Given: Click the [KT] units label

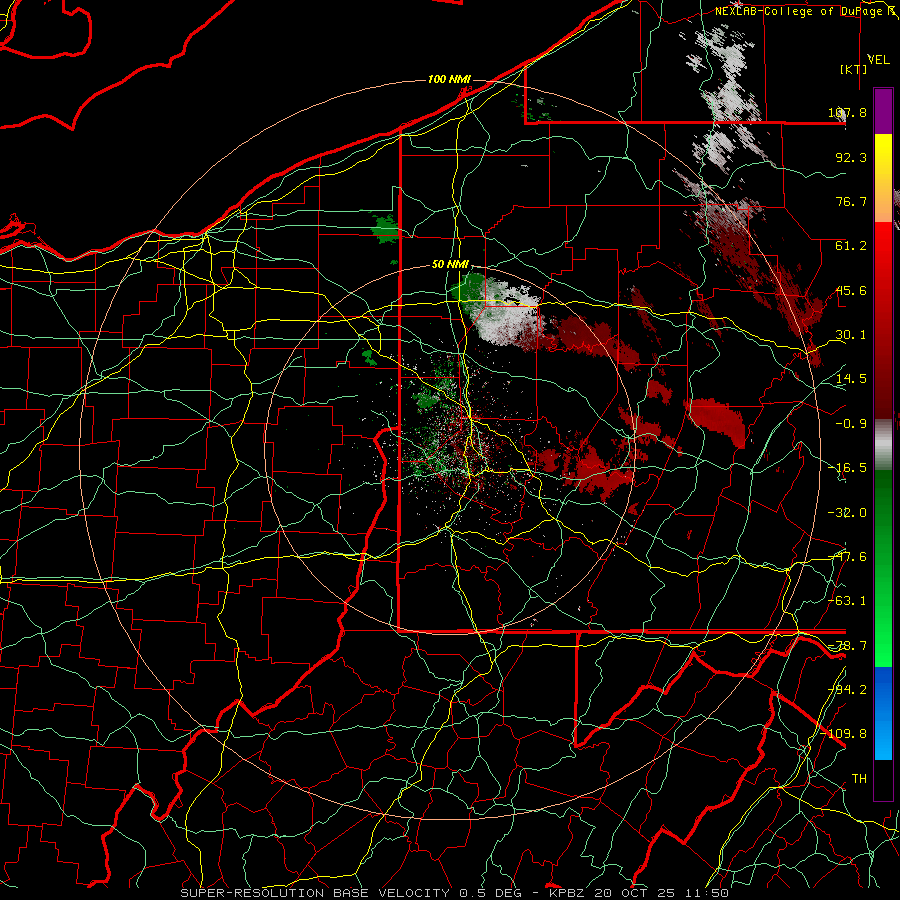Looking at the screenshot, I should point(853,69).
